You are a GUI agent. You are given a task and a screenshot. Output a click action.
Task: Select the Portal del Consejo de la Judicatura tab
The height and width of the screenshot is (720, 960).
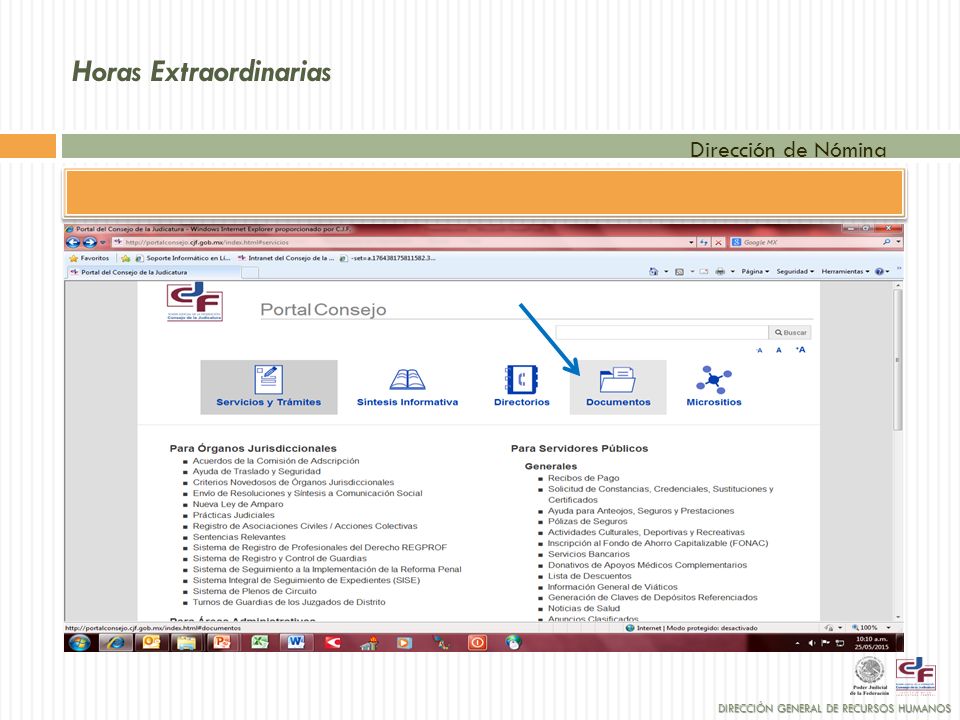click(153, 272)
